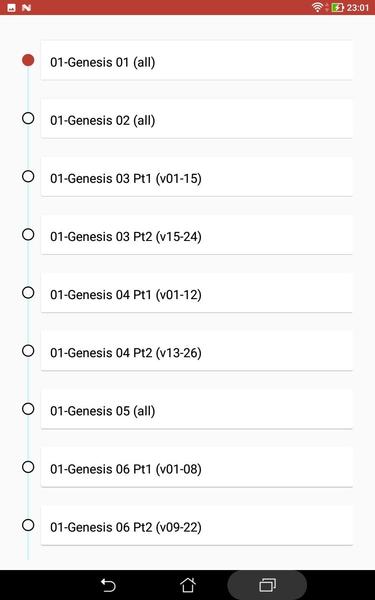Select the circle marker beside Genesis 06 Pt2
Screen dimensions: 375x600
point(28,525)
